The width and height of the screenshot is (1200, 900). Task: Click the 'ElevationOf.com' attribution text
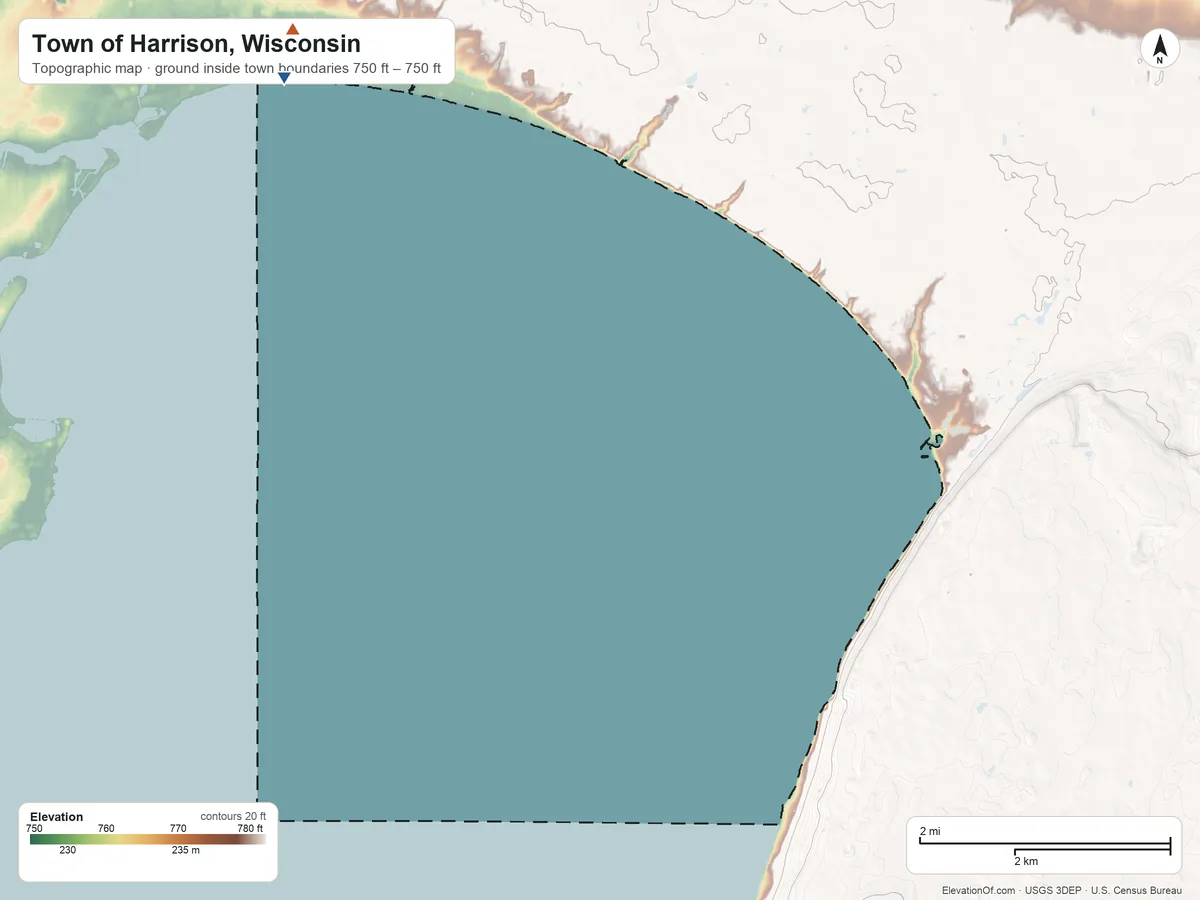point(980,890)
